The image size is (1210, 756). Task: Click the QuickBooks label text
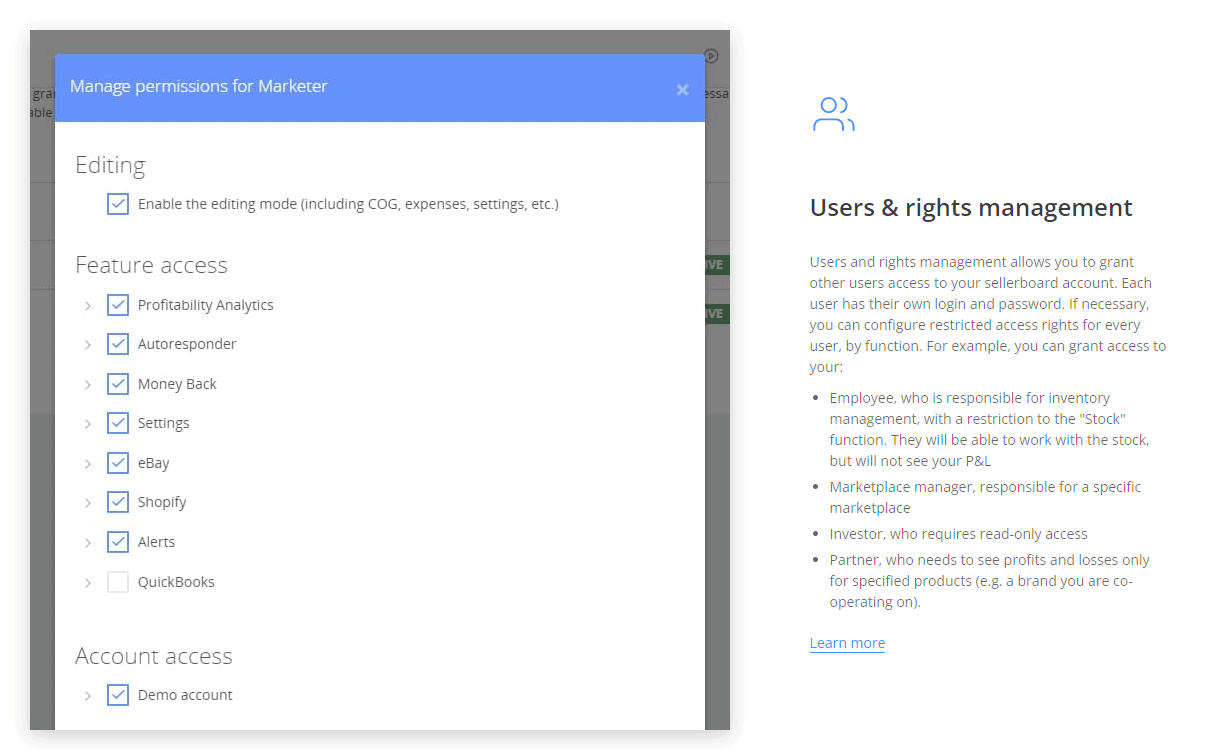(176, 582)
